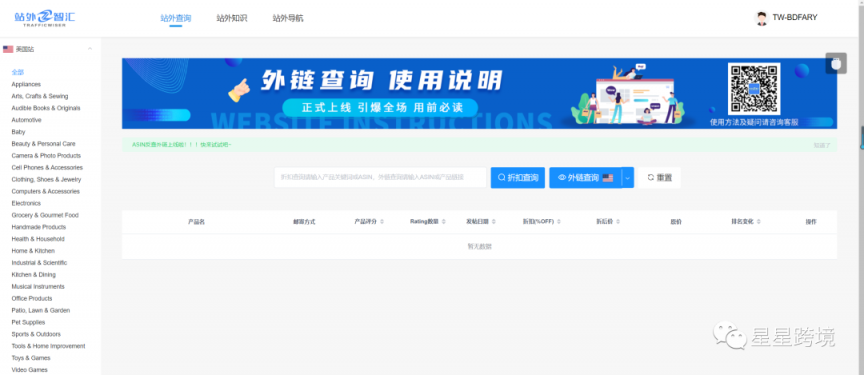Click the floating widget icon beside the banner
Screen dimensions: 864x375
(x=836, y=63)
